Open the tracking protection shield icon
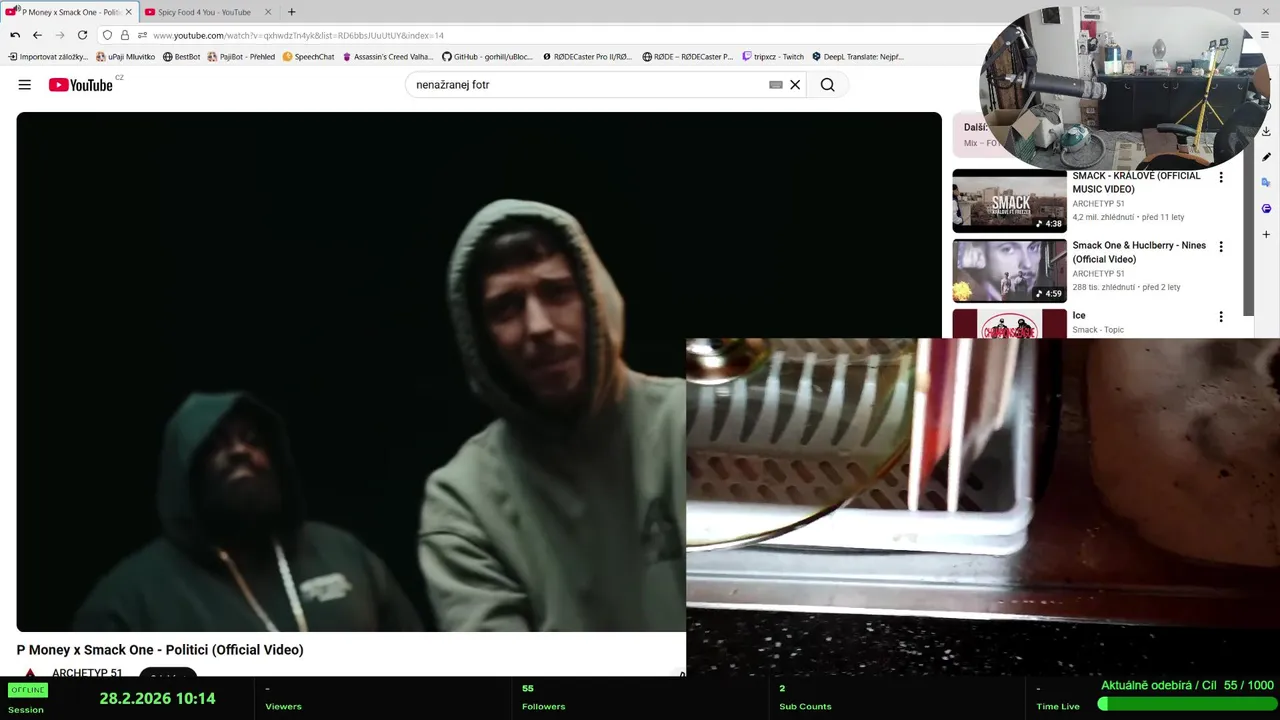Viewport: 1280px width, 720px height. point(108,35)
